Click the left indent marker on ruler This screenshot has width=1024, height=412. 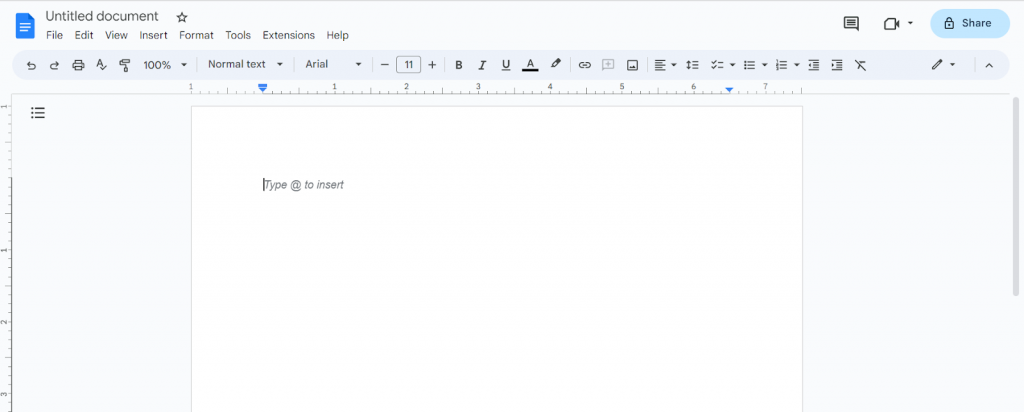(263, 87)
